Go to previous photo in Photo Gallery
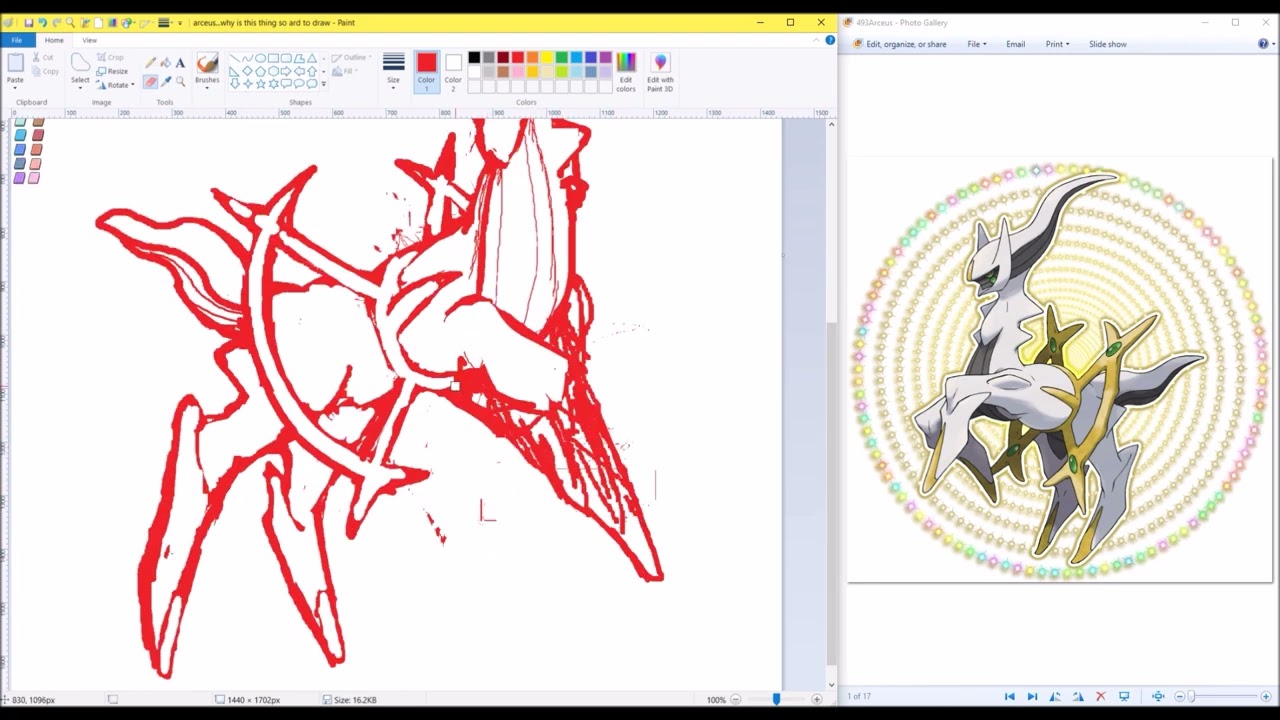 point(1010,697)
